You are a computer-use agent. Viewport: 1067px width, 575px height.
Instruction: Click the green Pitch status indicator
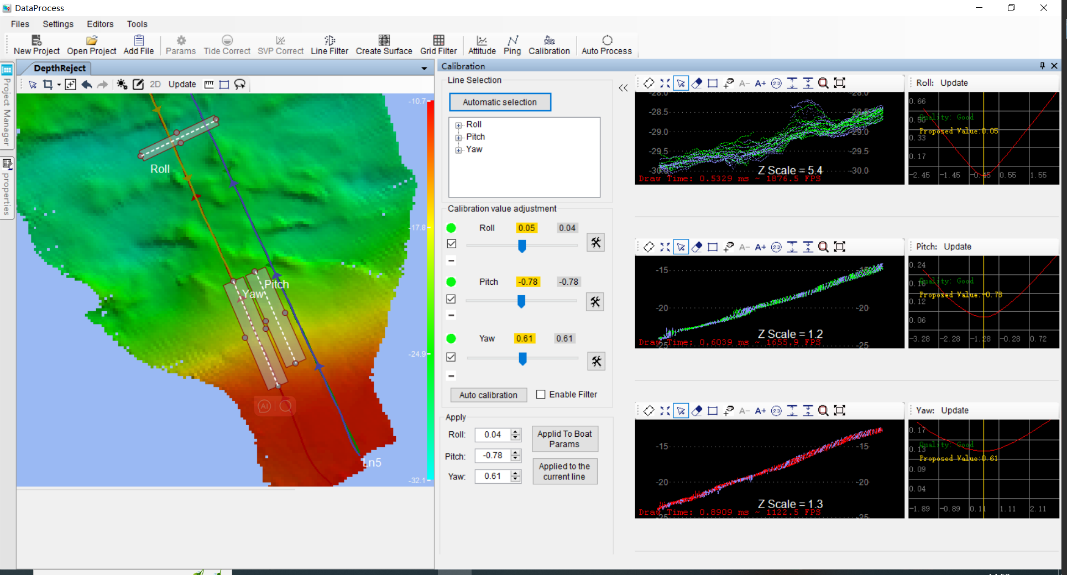click(x=451, y=282)
